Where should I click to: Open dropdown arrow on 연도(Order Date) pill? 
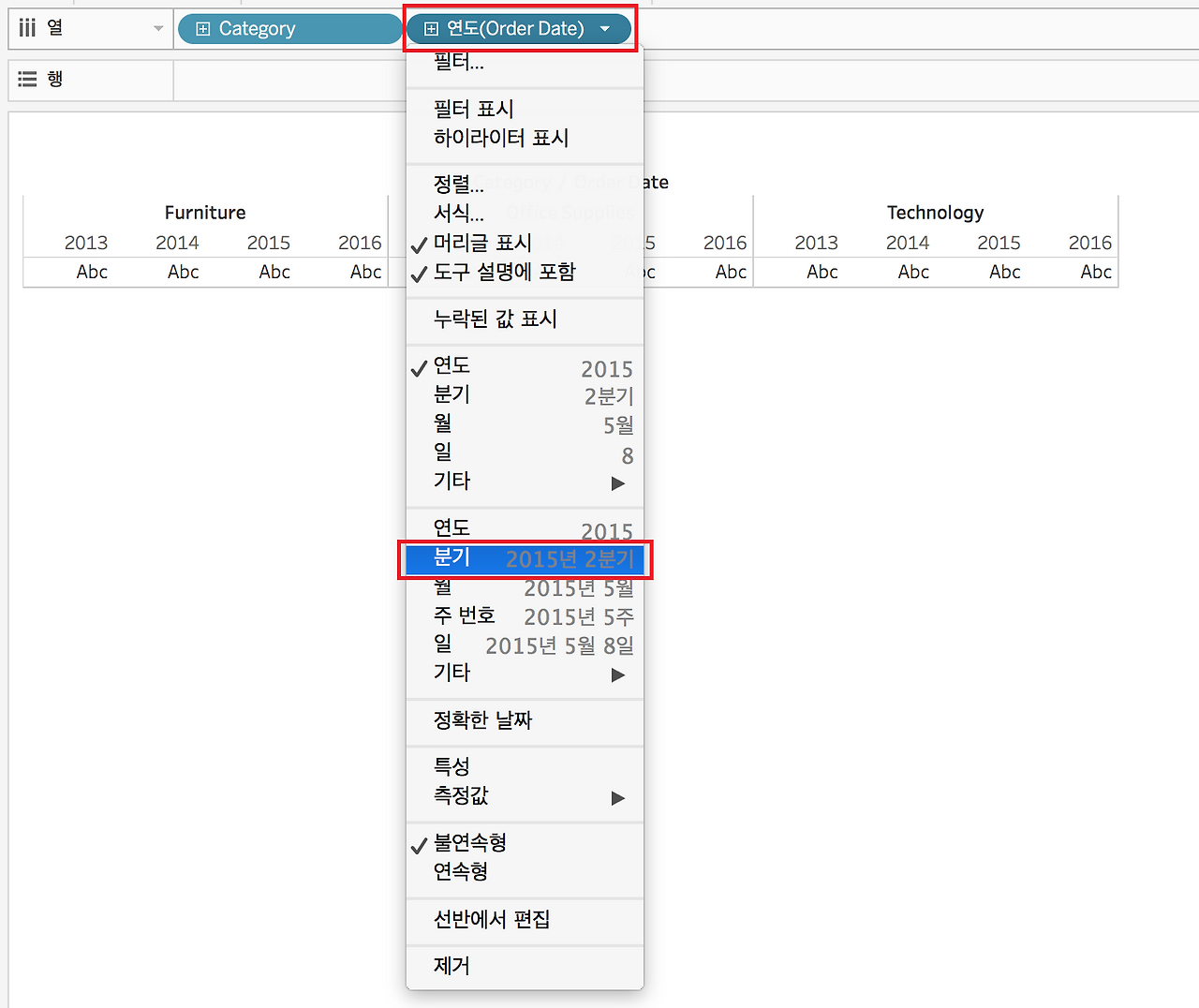click(x=605, y=29)
